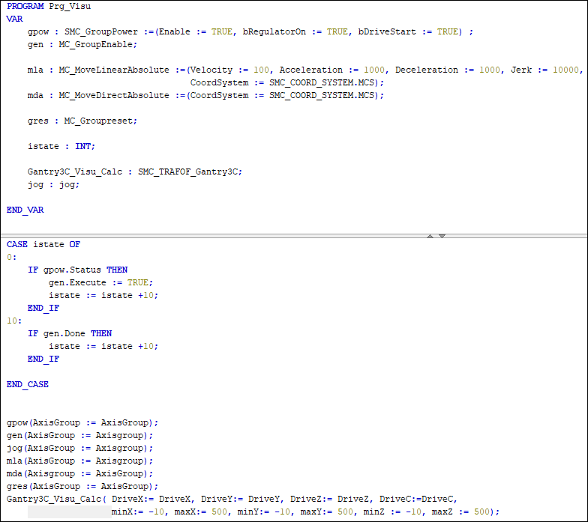
Task: Click the END_CASE keyword
Action: point(27,384)
